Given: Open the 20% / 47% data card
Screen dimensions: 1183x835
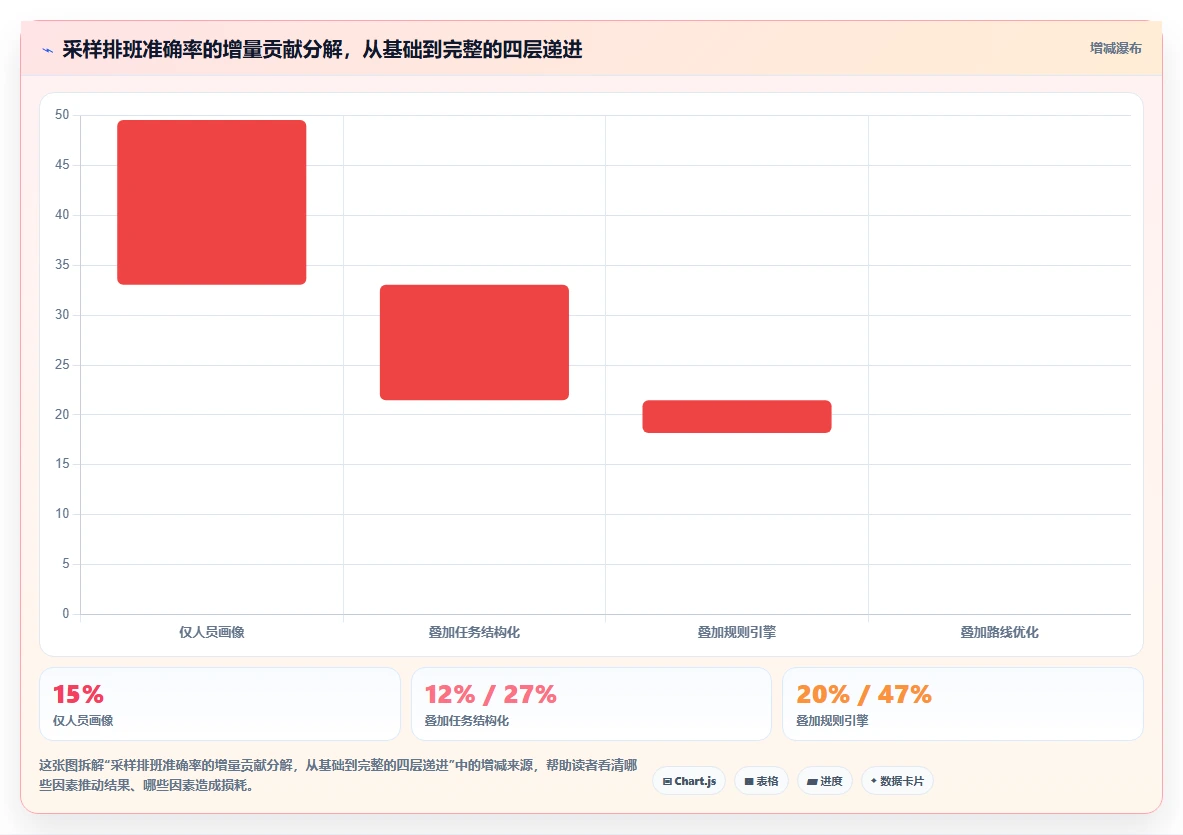Looking at the screenshot, I should click(x=963, y=704).
